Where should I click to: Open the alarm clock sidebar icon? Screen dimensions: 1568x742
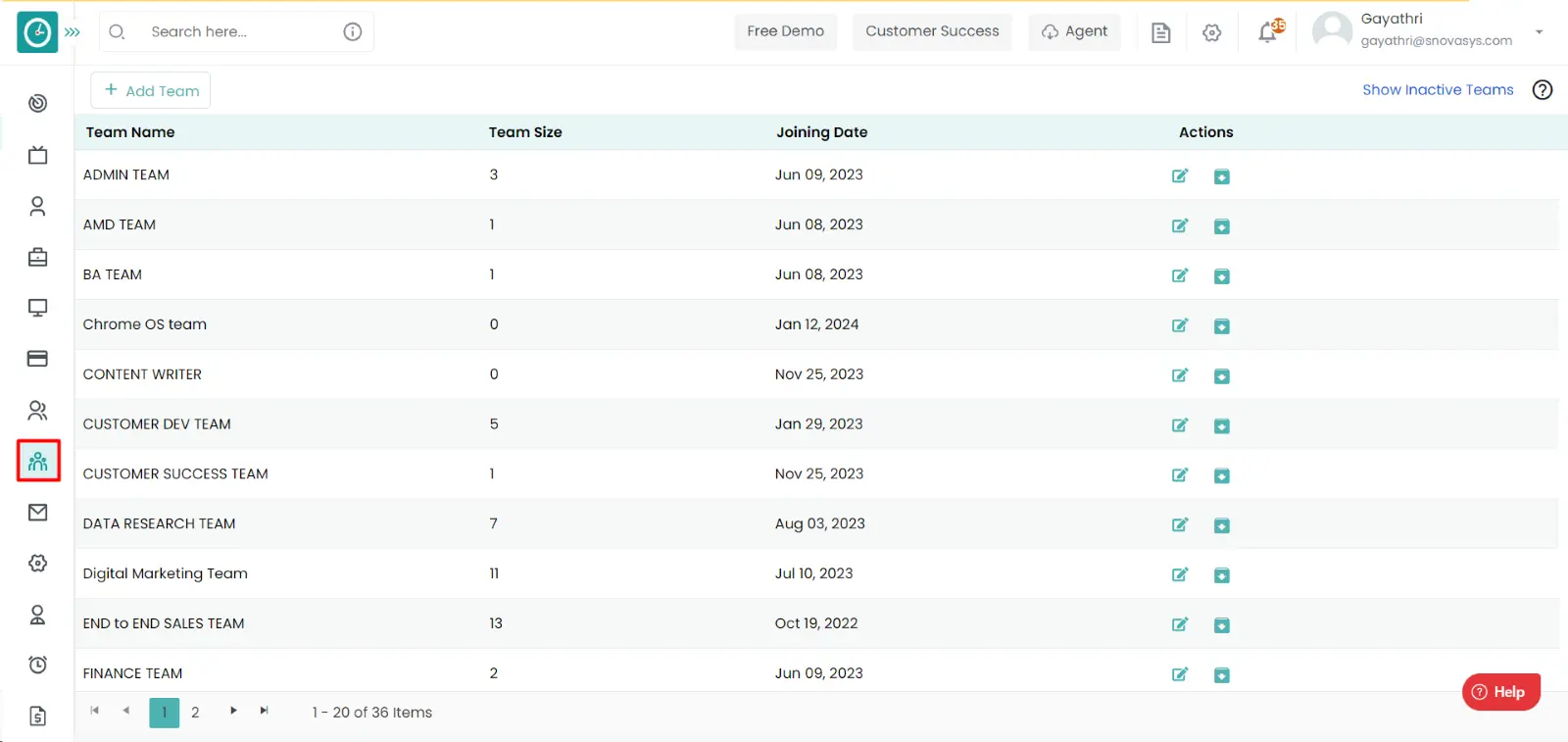coord(38,666)
